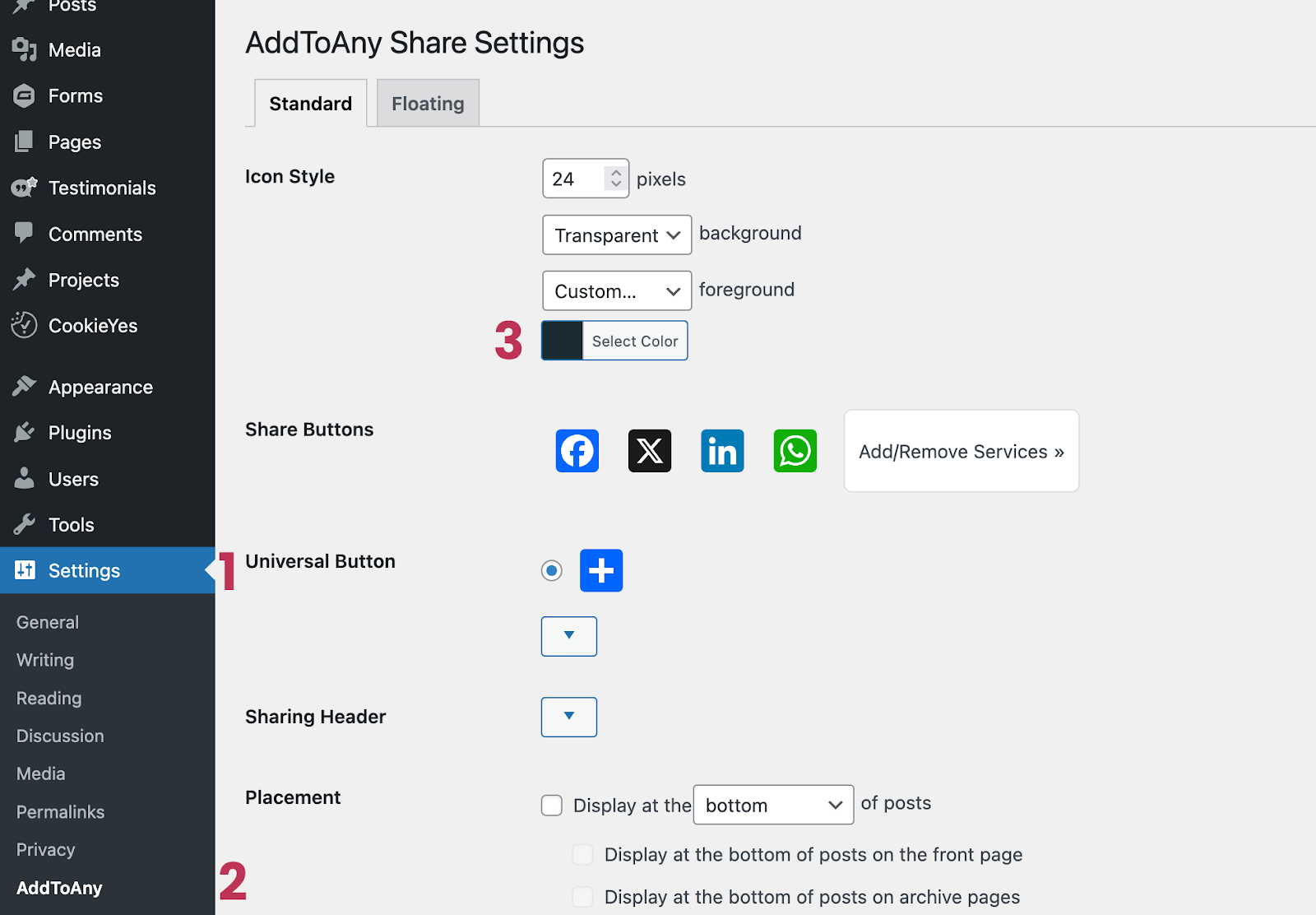Click the Select Color button

tap(635, 341)
